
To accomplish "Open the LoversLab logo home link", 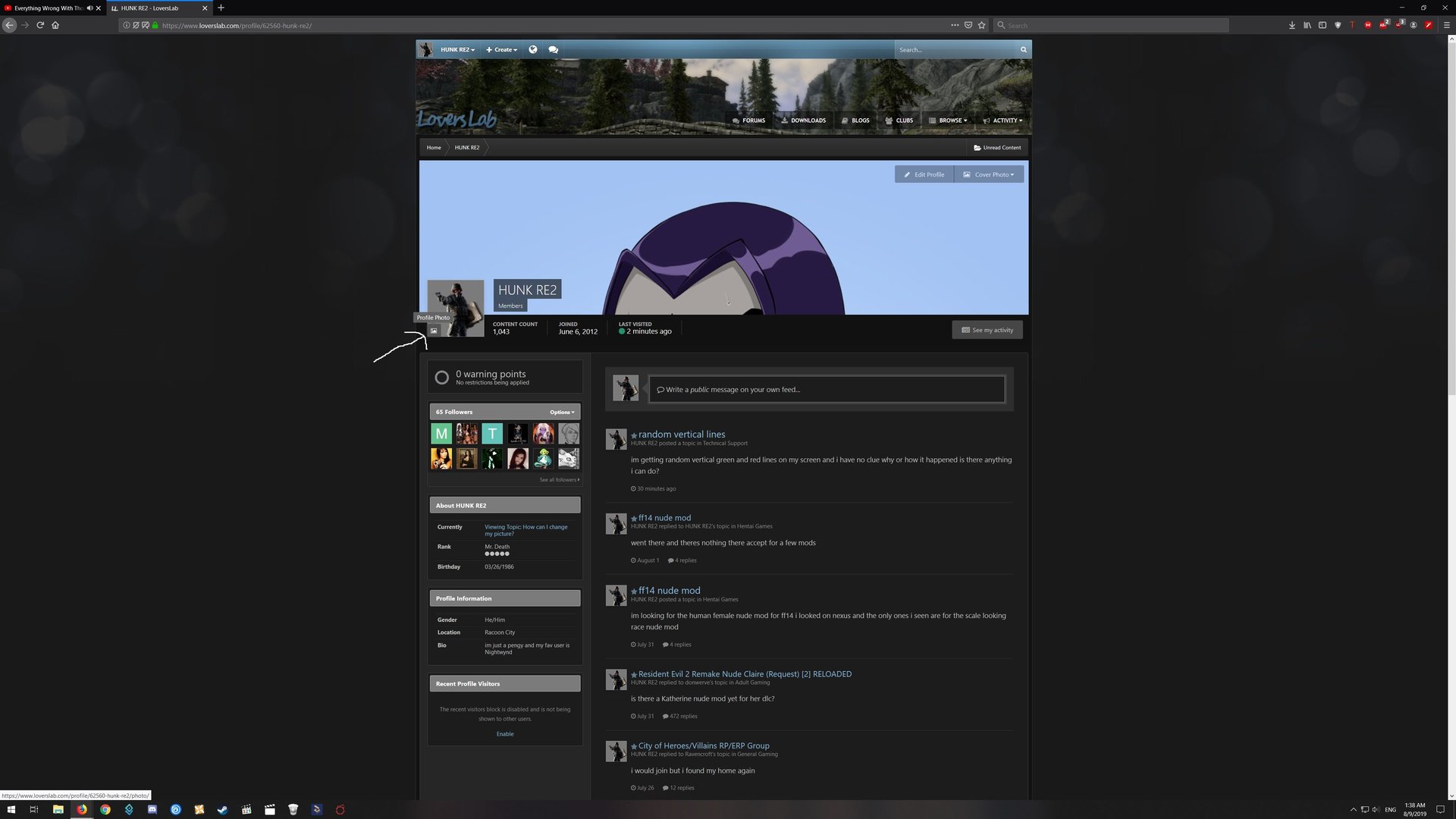I will pyautogui.click(x=457, y=119).
